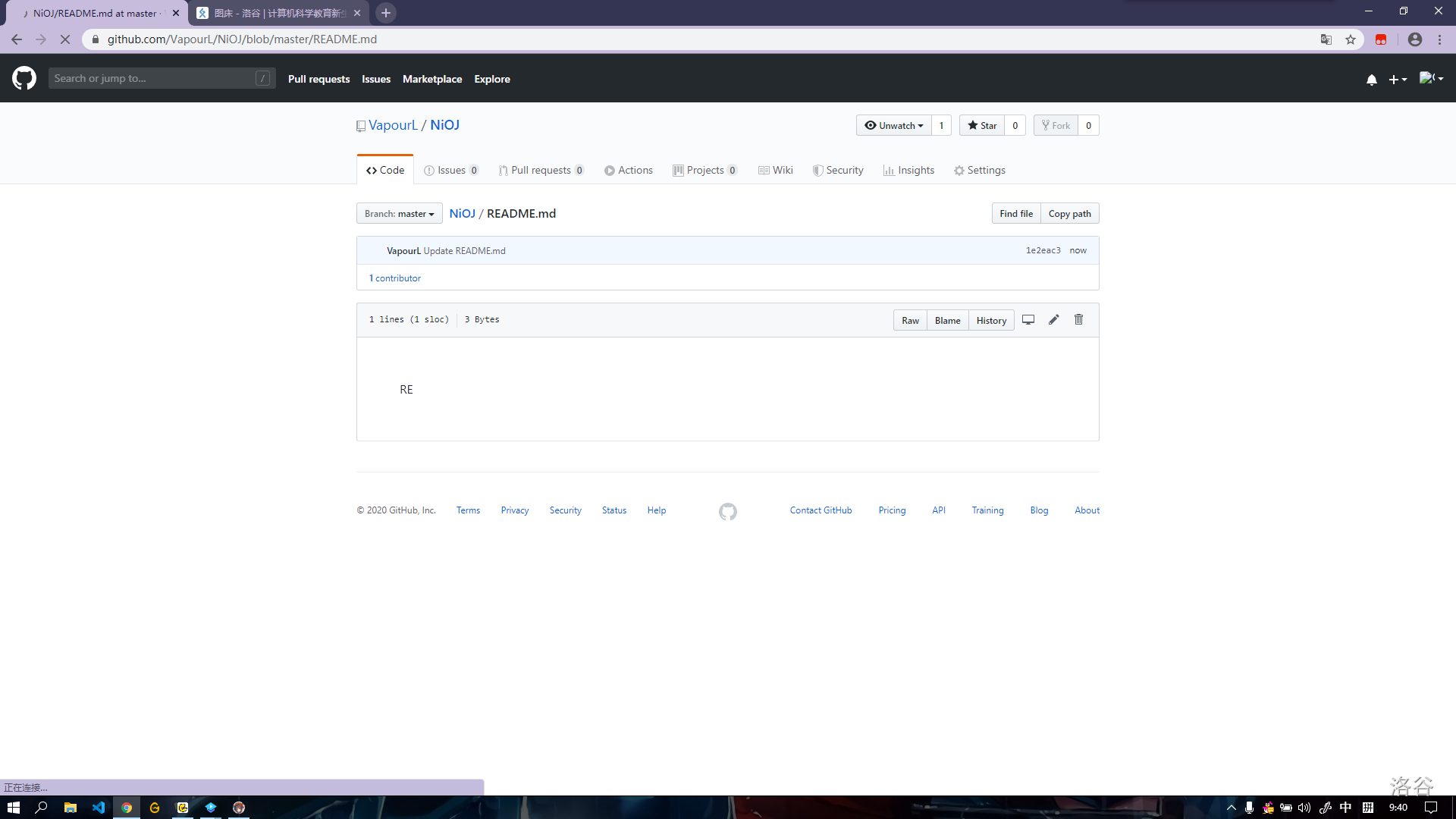Click the stargazers count 0

point(1015,125)
